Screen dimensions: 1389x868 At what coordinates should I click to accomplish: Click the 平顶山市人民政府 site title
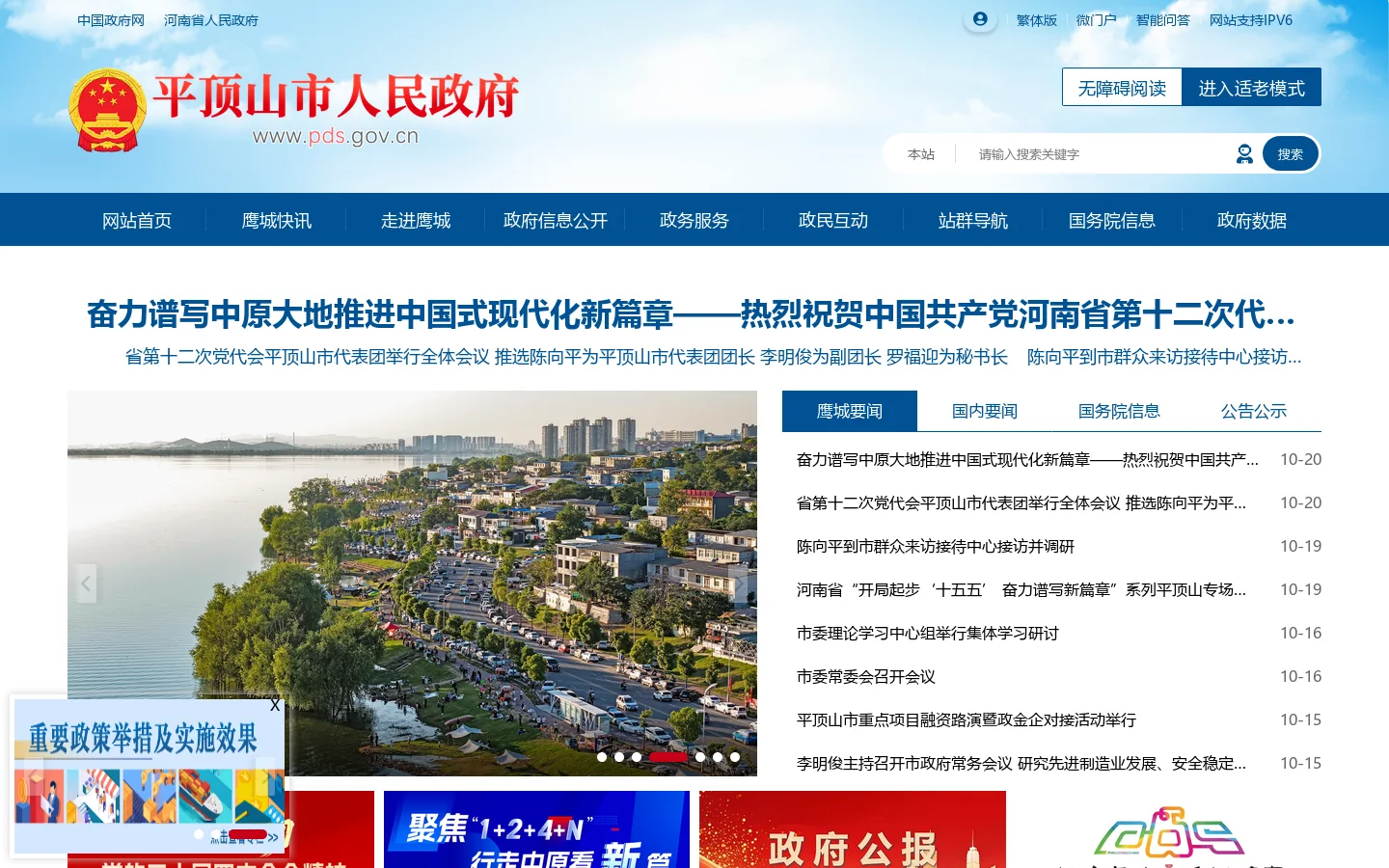[337, 96]
